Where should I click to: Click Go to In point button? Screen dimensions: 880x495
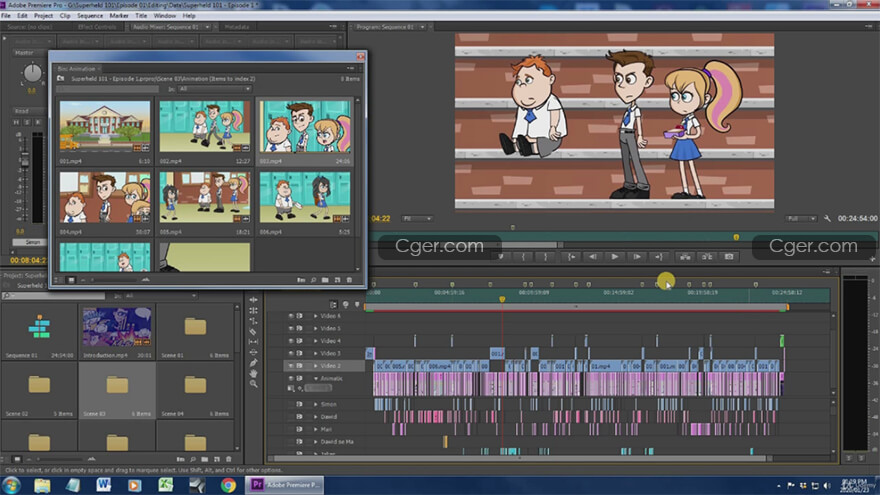(571, 256)
